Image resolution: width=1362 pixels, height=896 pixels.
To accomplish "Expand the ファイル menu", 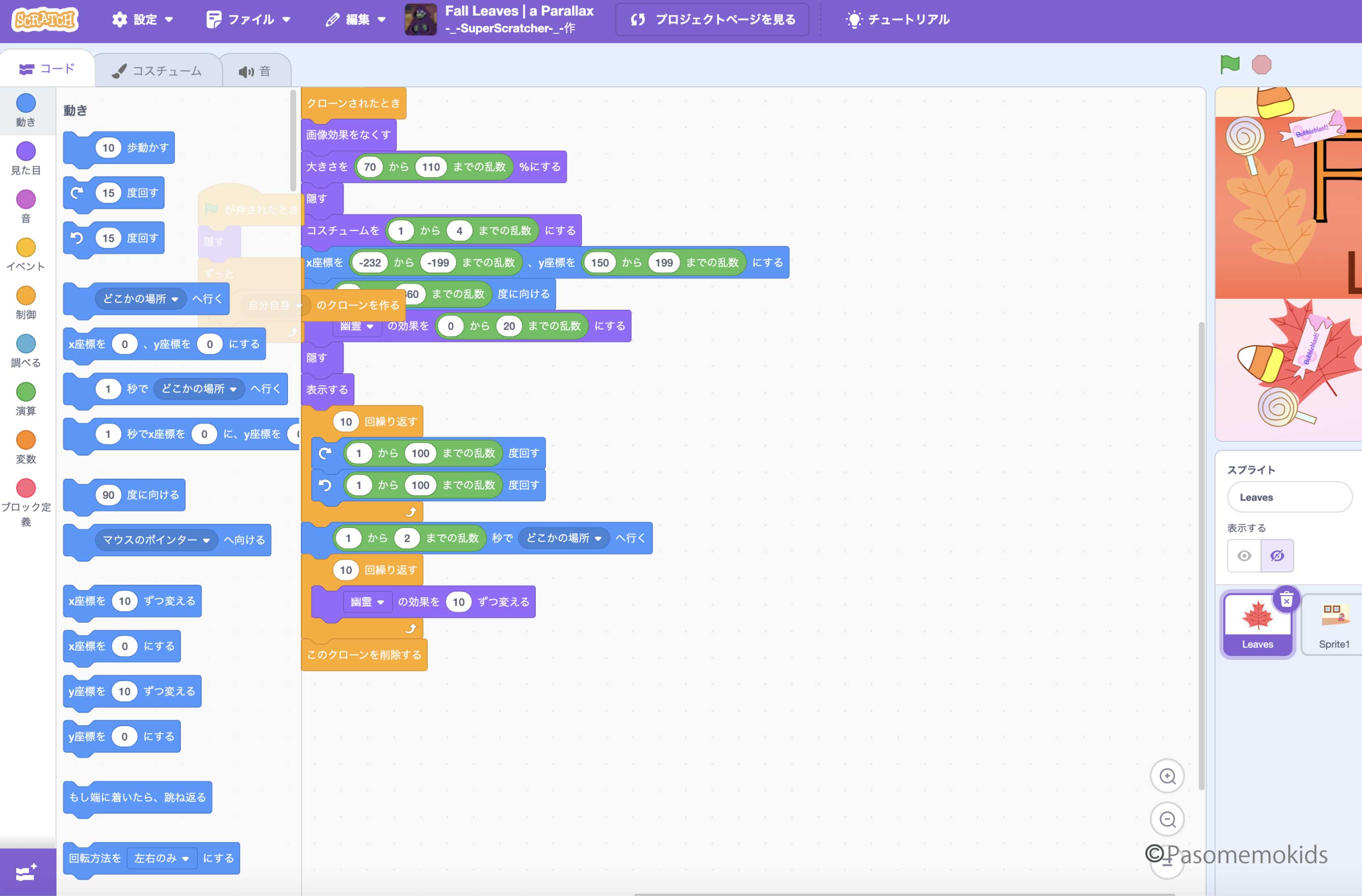I will point(248,19).
